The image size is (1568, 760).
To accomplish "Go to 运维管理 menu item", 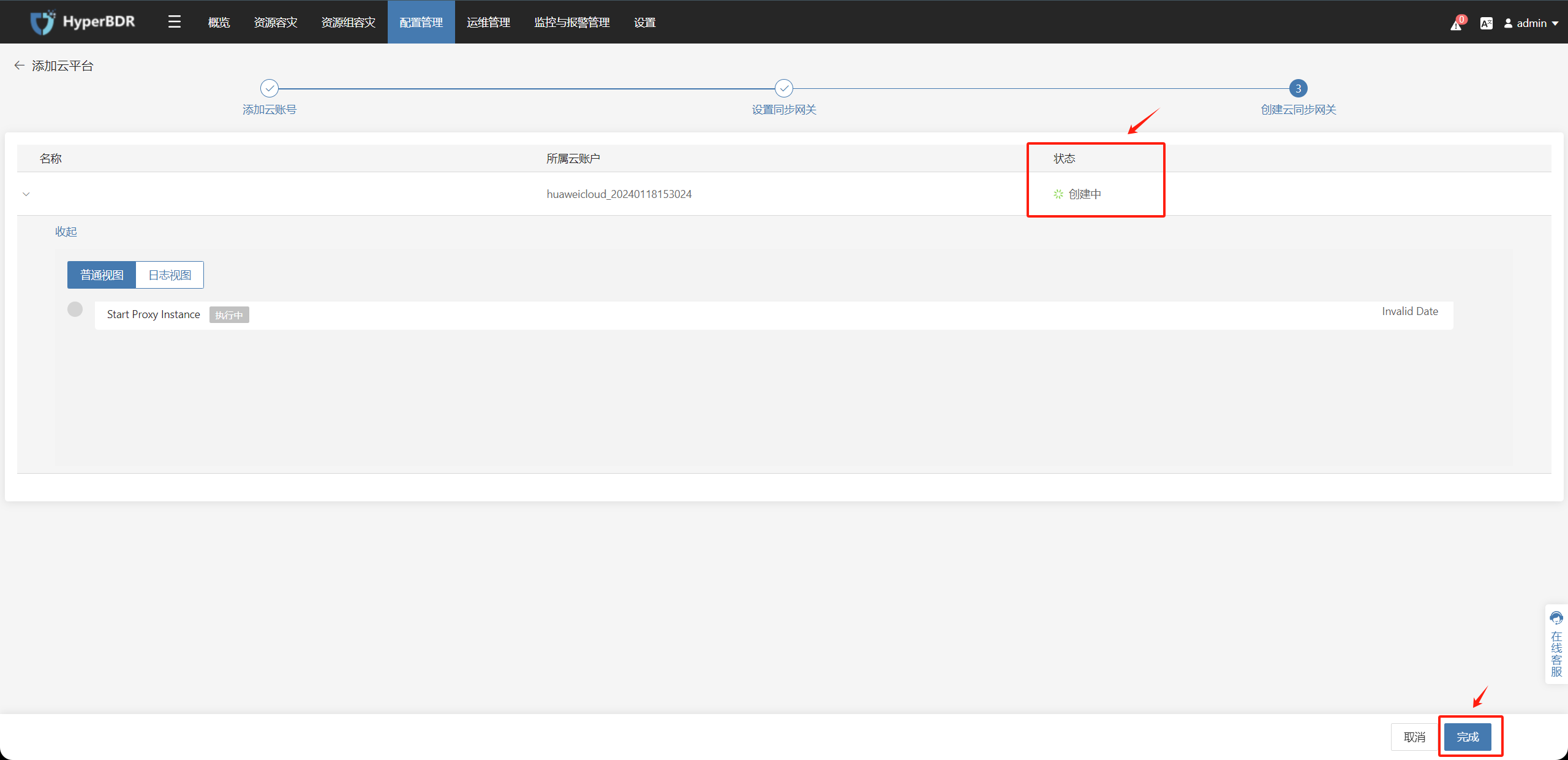I will [488, 23].
